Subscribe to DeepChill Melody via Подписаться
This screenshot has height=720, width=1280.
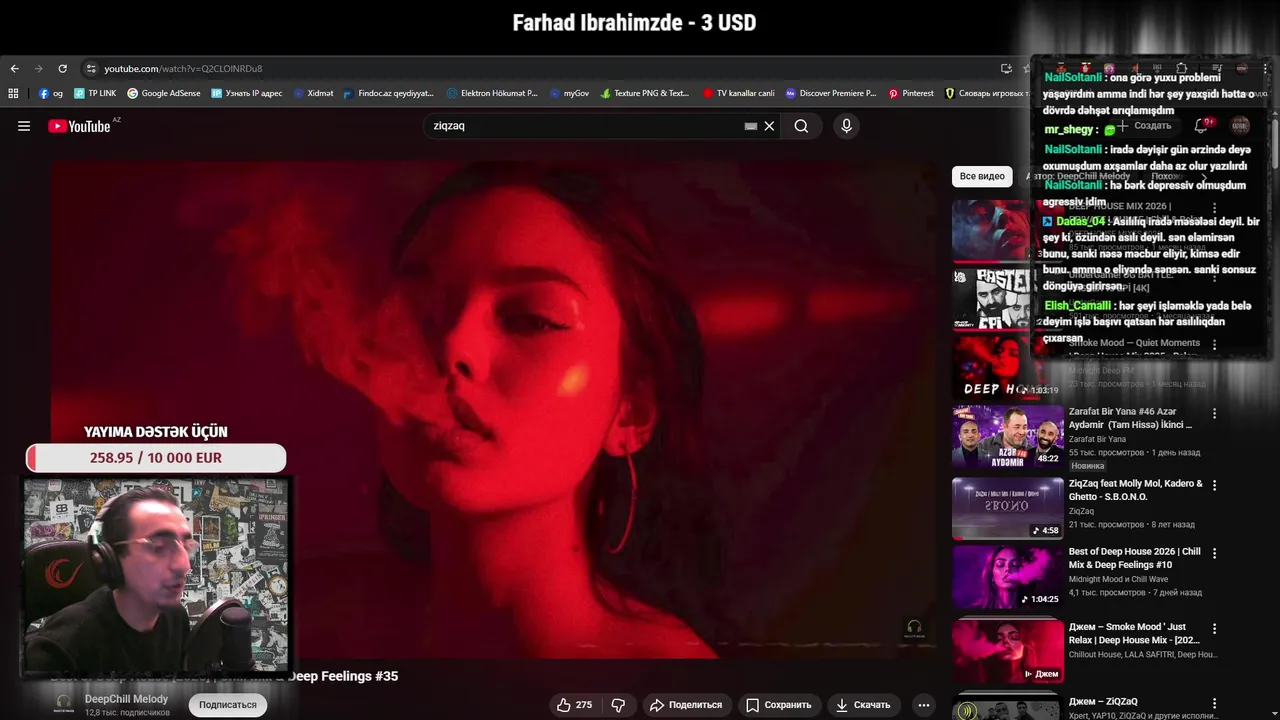(228, 705)
